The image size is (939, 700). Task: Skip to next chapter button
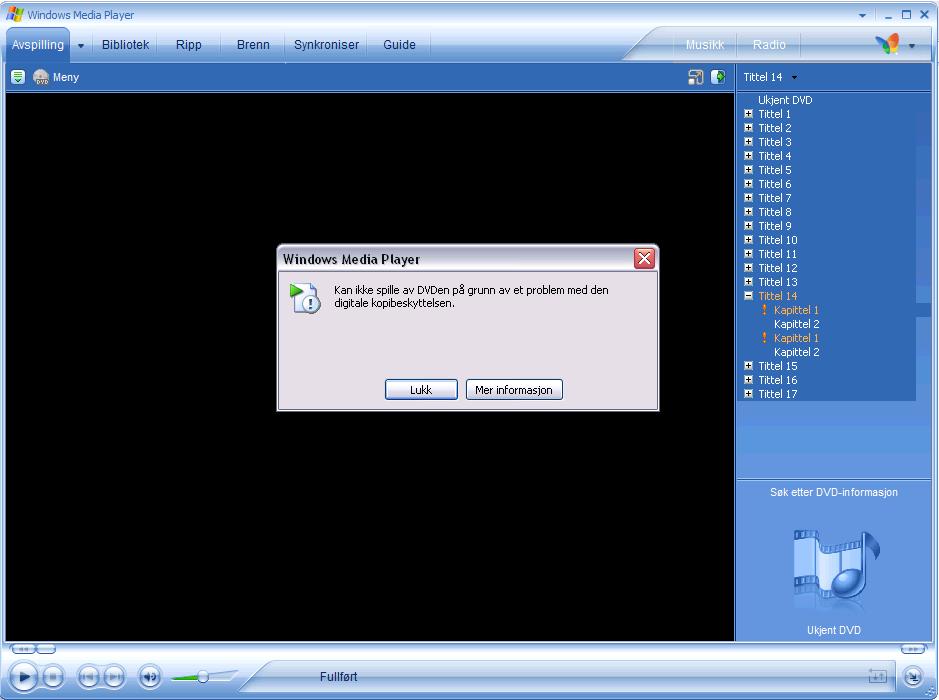(114, 677)
